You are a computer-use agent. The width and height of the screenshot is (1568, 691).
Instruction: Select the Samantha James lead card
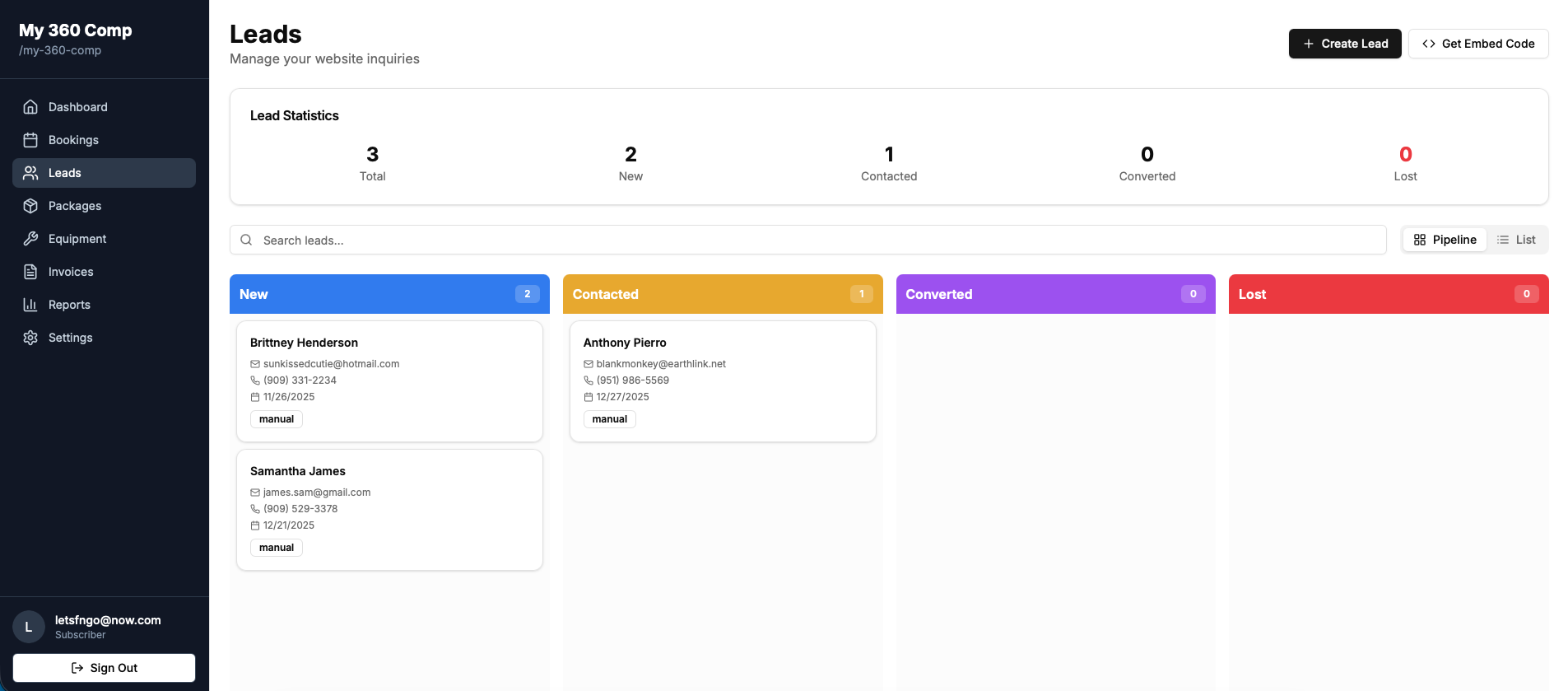(389, 509)
